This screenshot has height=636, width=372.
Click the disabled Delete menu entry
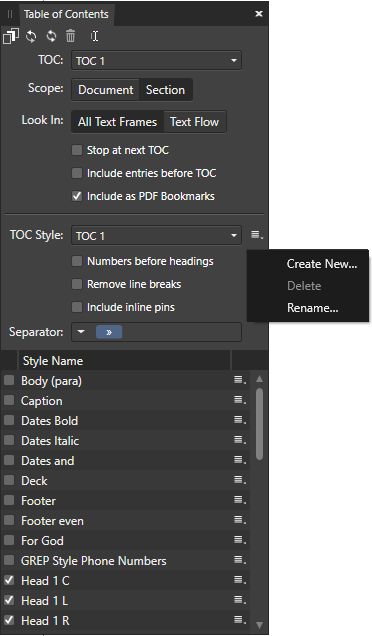(304, 286)
